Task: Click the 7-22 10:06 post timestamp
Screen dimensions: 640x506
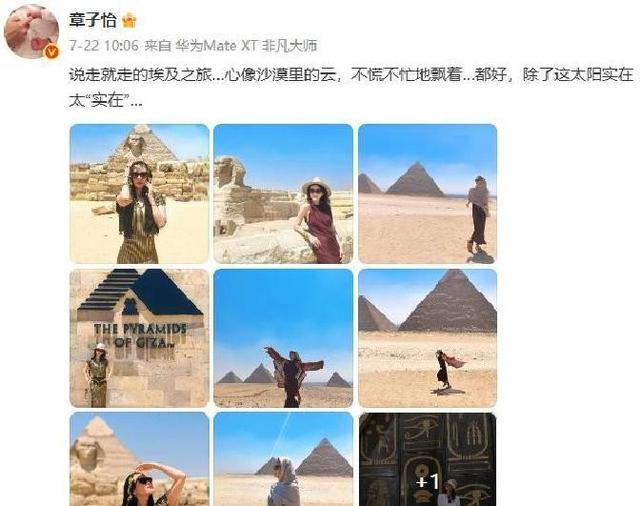Action: pos(104,45)
